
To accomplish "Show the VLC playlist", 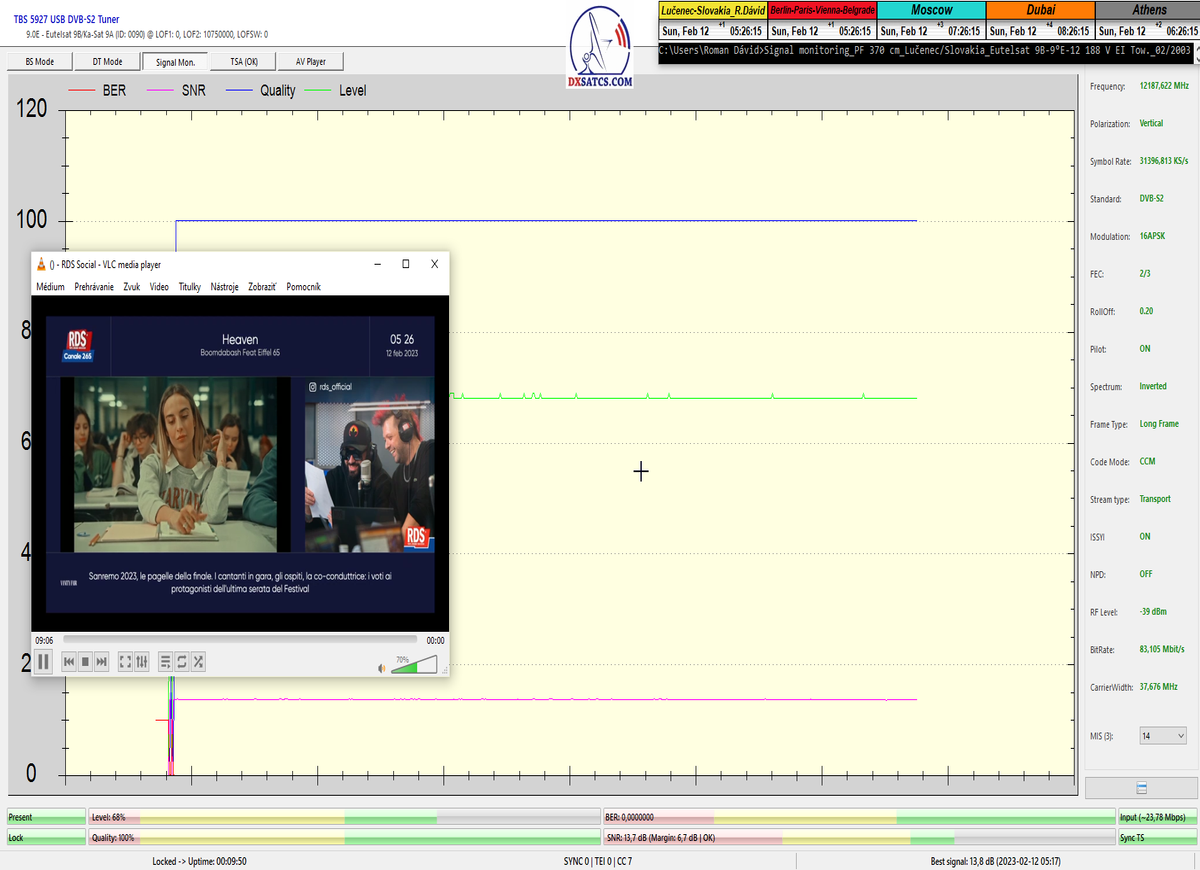I will [x=166, y=661].
